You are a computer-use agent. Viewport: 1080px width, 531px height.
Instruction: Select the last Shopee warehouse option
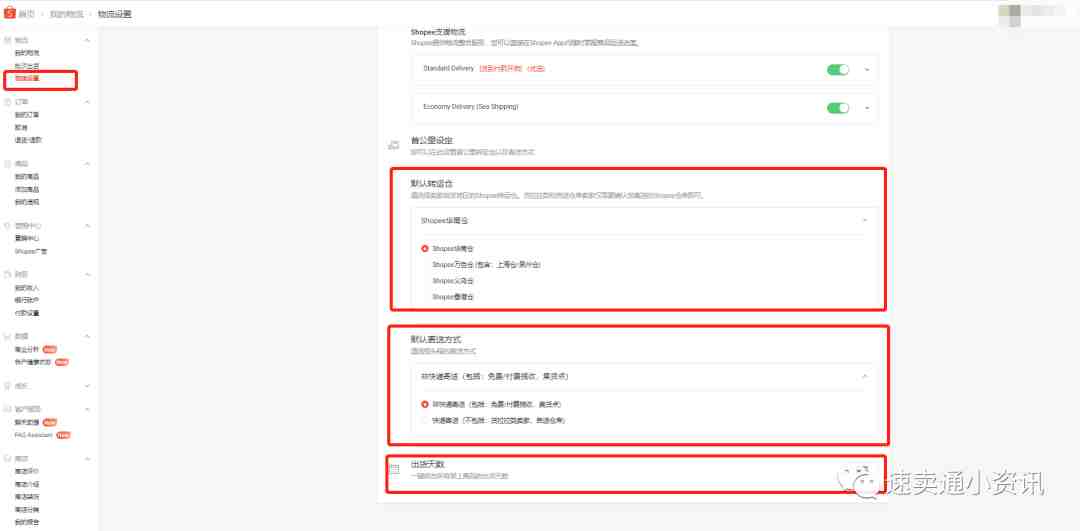[453, 297]
